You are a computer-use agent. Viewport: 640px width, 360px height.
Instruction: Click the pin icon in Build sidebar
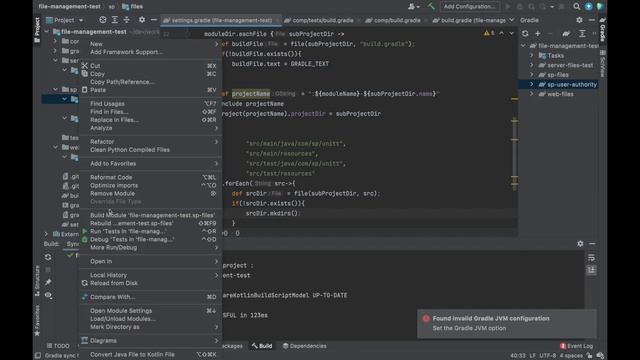pyautogui.click(x=48, y=282)
